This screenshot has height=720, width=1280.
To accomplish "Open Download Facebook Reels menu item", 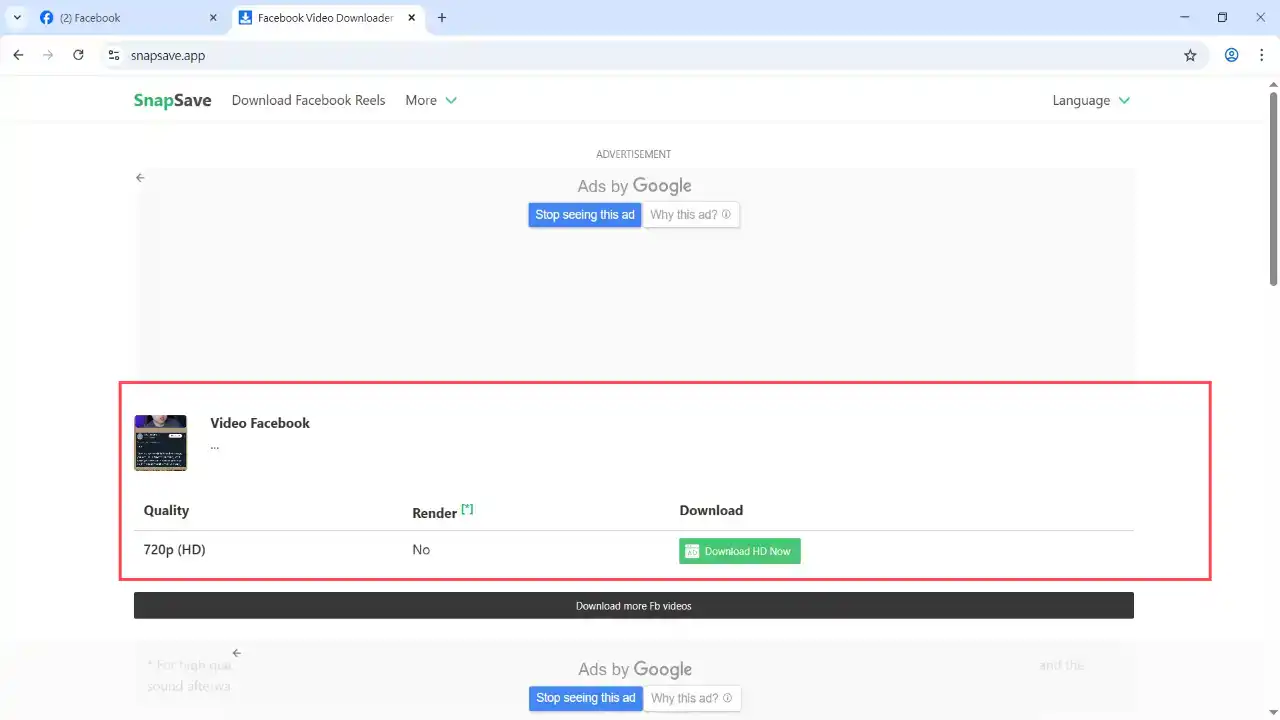I will click(x=308, y=100).
